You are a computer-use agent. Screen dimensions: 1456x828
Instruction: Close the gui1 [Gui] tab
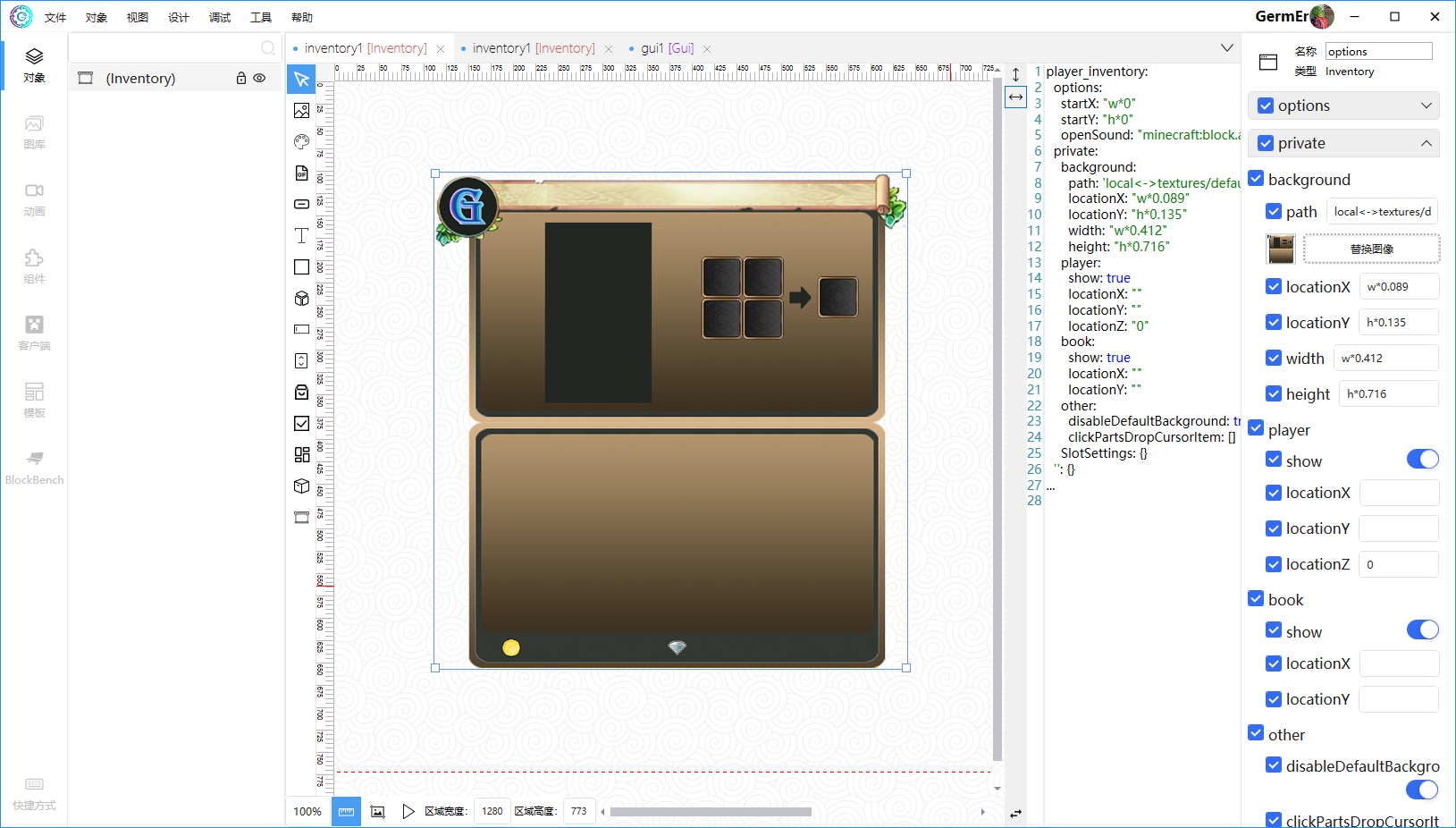tap(707, 49)
